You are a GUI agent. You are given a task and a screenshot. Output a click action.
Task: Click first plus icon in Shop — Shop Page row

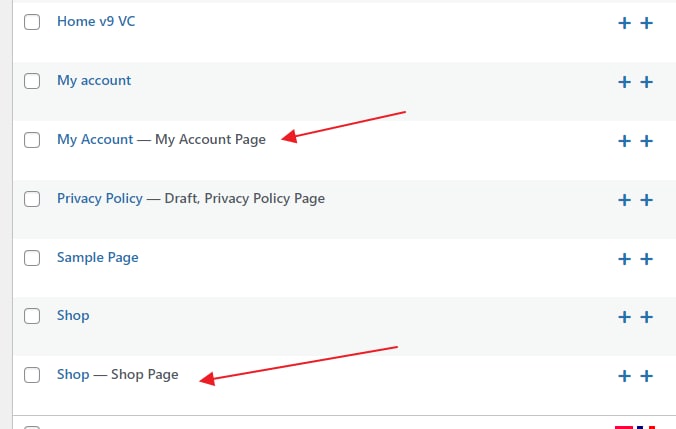click(624, 376)
